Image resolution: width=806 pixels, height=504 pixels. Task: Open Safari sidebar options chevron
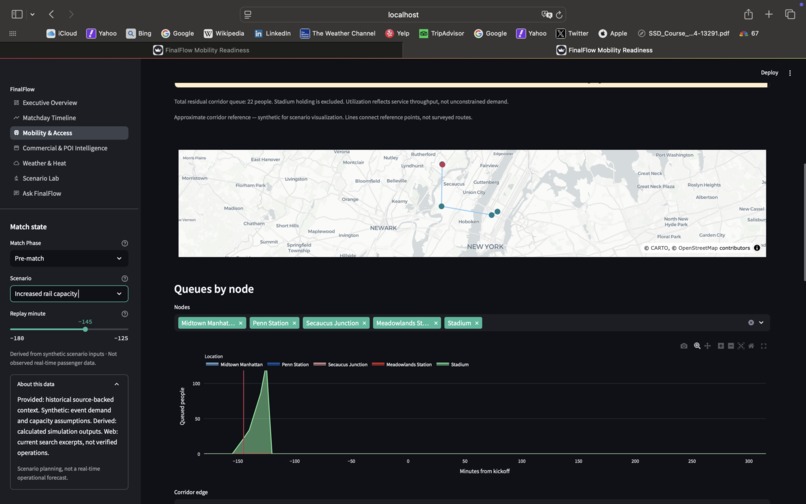32,14
